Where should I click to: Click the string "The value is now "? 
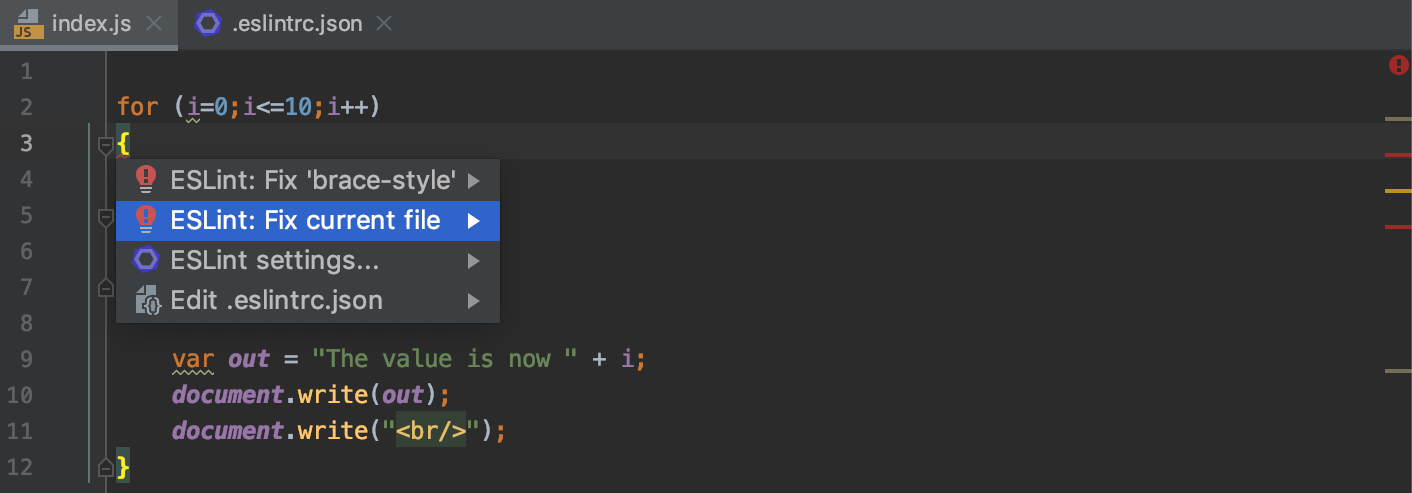444,359
